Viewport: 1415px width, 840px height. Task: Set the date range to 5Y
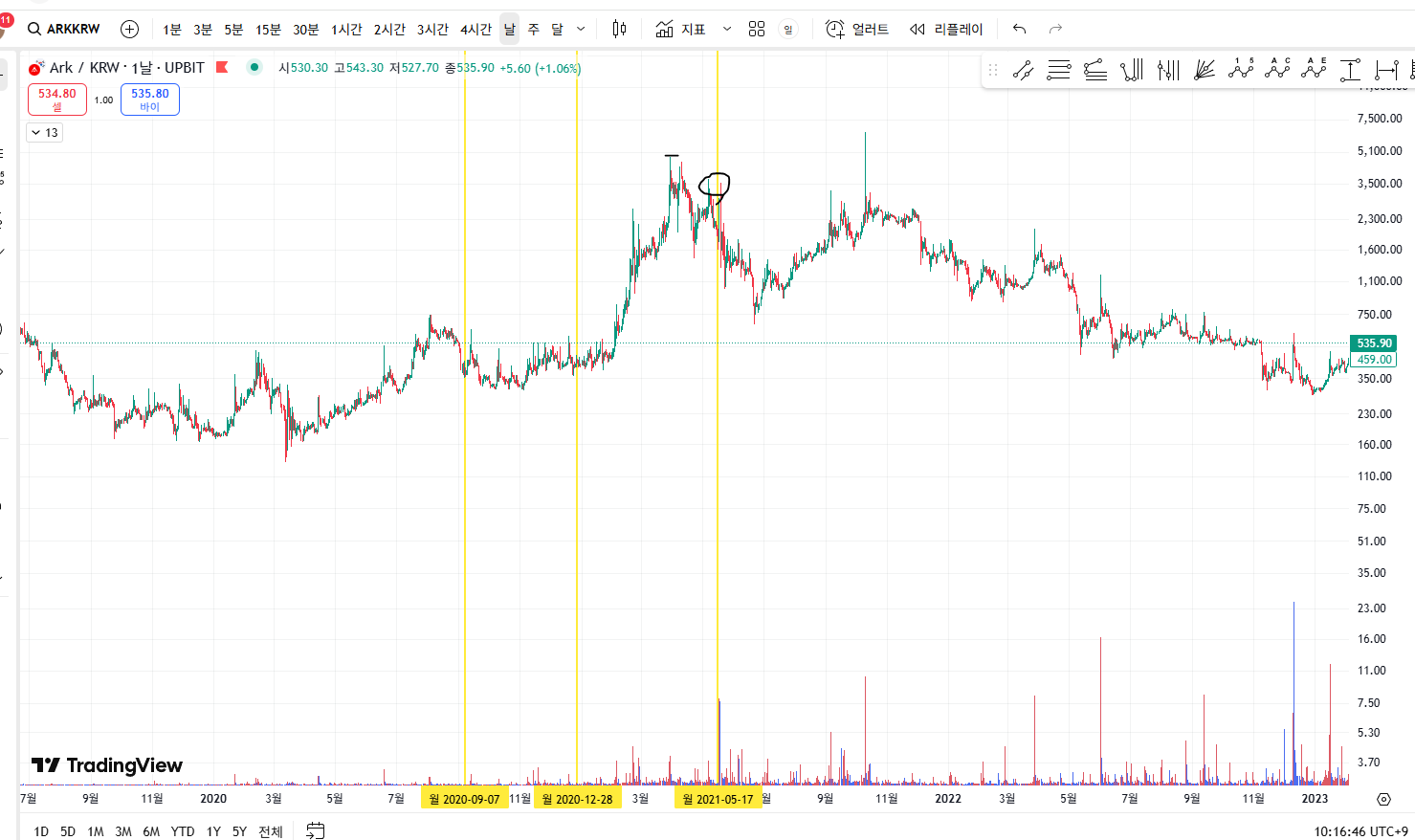pyautogui.click(x=239, y=831)
